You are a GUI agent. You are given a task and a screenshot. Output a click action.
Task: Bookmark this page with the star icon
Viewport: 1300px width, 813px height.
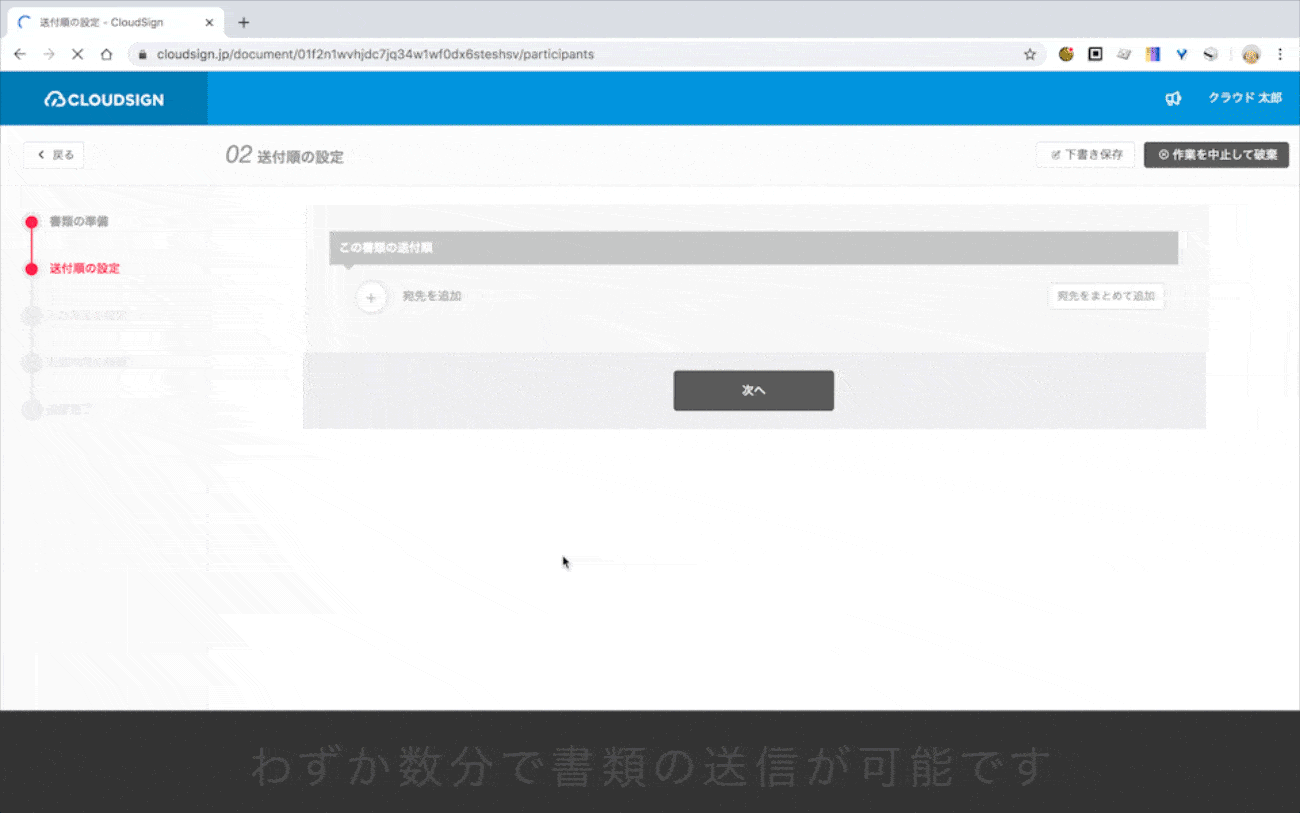pyautogui.click(x=1030, y=54)
